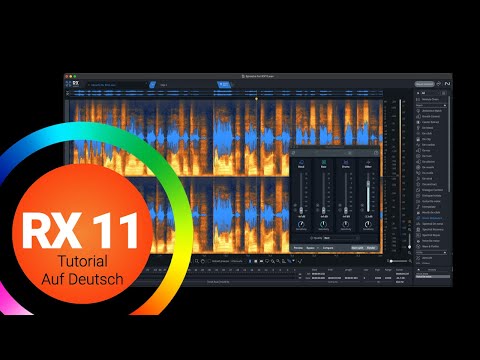Open the Dialogue Contour module
Screen dimensions: 480x360
(432, 190)
